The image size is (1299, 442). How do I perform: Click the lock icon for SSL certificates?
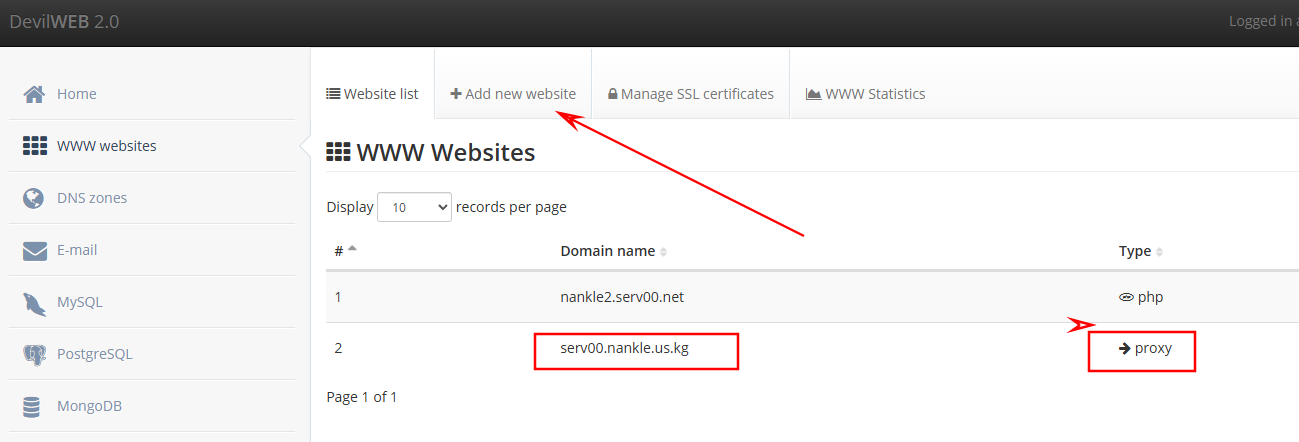coord(612,94)
